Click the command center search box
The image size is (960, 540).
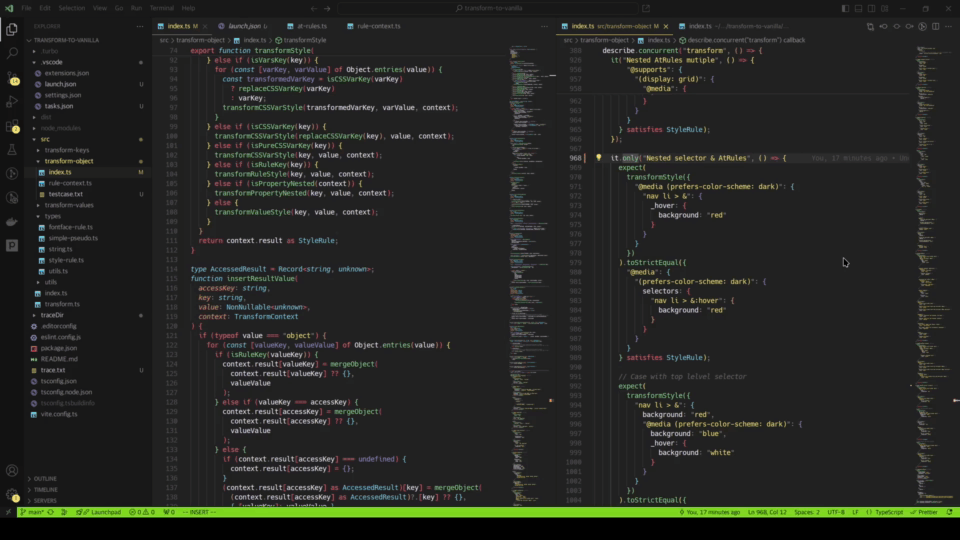pyautogui.click(x=487, y=9)
